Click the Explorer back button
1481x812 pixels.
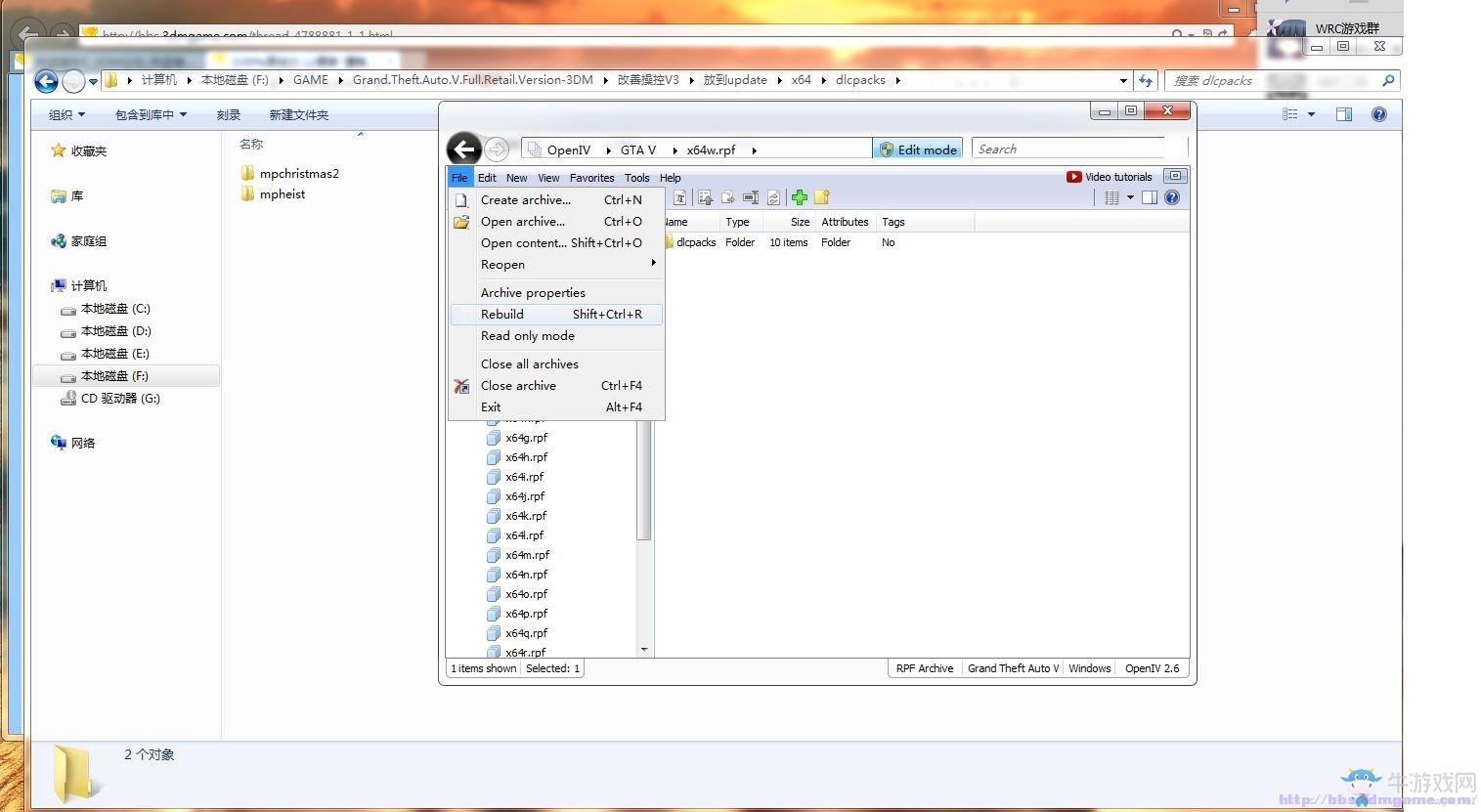(46, 81)
